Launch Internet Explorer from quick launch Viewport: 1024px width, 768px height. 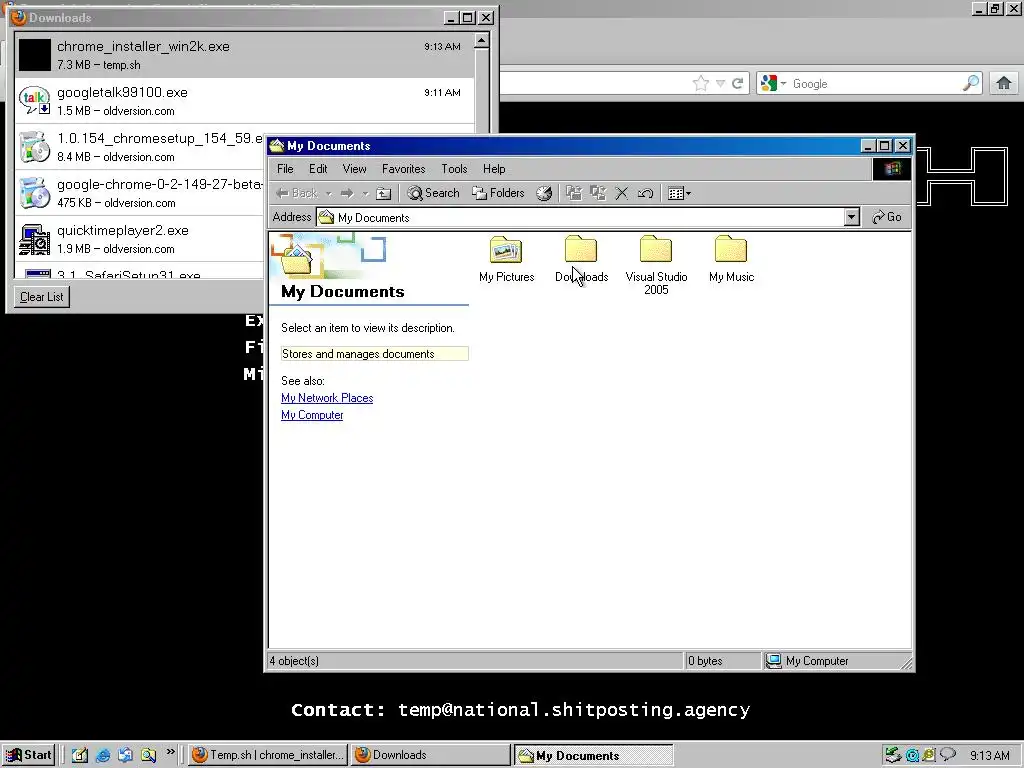(x=103, y=755)
